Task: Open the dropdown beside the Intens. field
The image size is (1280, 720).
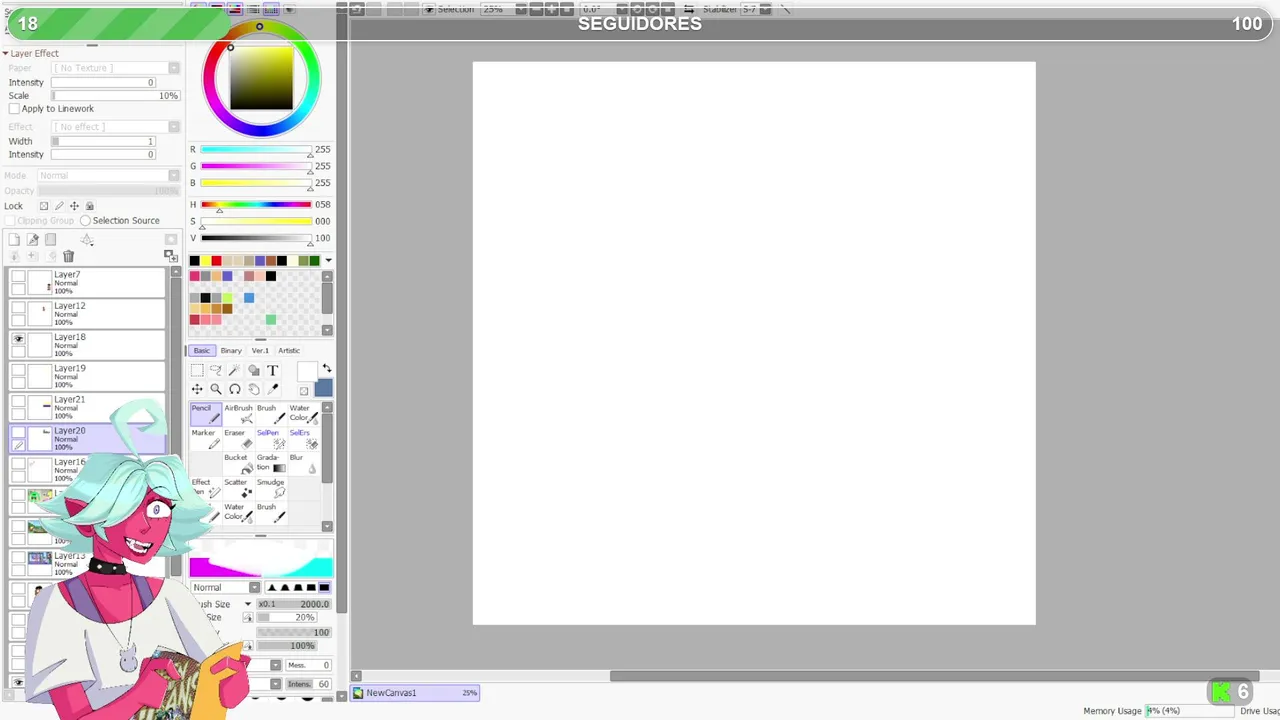Action: (275, 684)
